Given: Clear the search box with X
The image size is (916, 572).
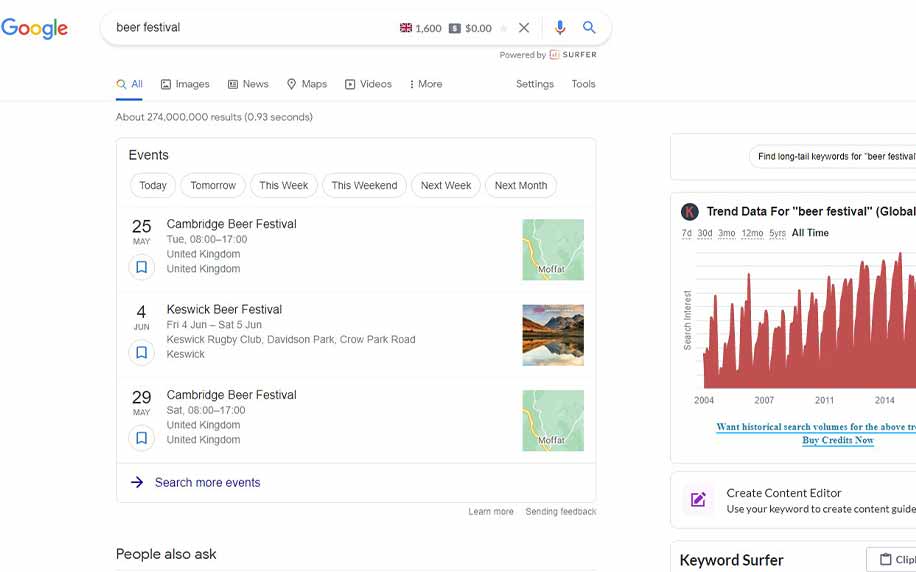Looking at the screenshot, I should (524, 28).
